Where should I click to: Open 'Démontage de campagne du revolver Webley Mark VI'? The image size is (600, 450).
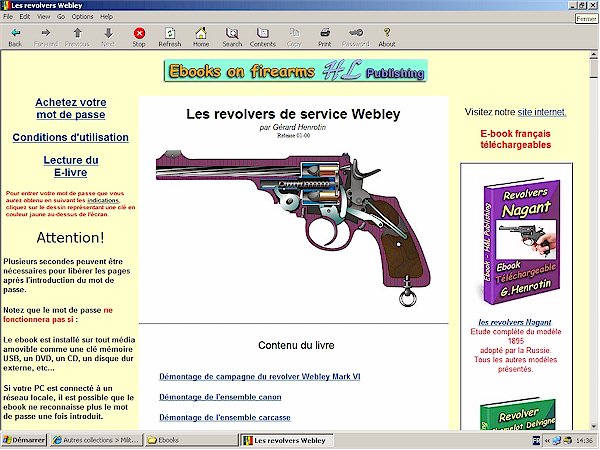click(x=260, y=377)
